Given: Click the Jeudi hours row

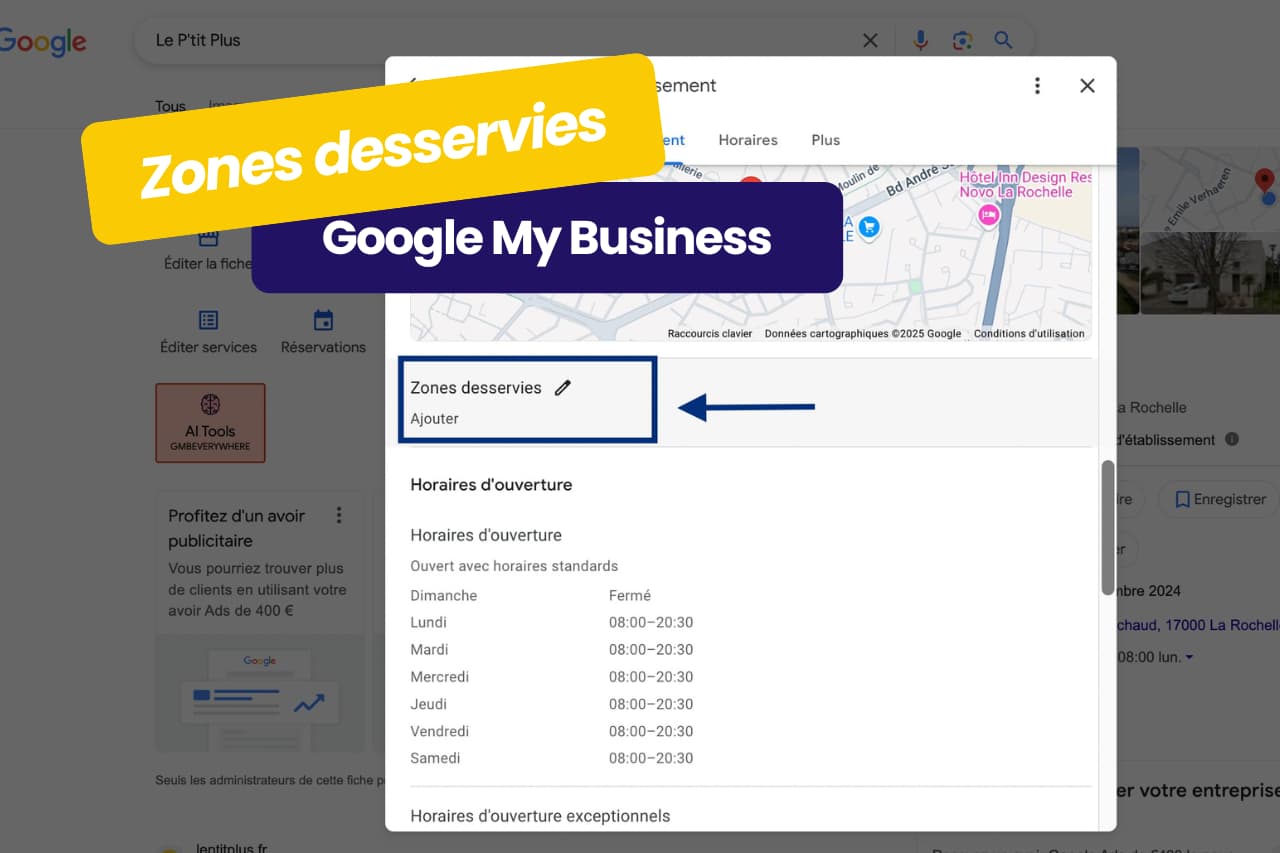Looking at the screenshot, I should pos(550,704).
